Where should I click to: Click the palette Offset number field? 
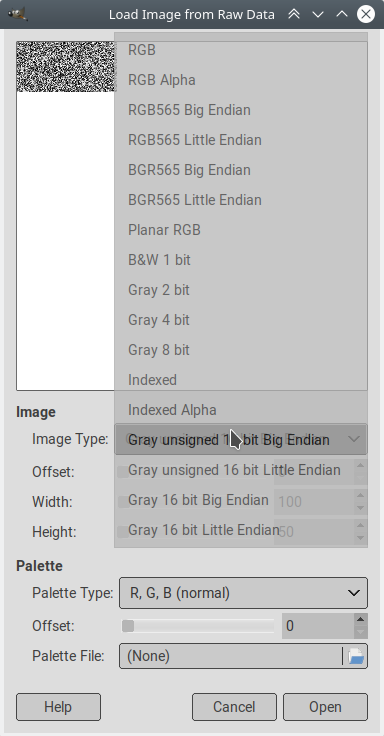pos(318,626)
